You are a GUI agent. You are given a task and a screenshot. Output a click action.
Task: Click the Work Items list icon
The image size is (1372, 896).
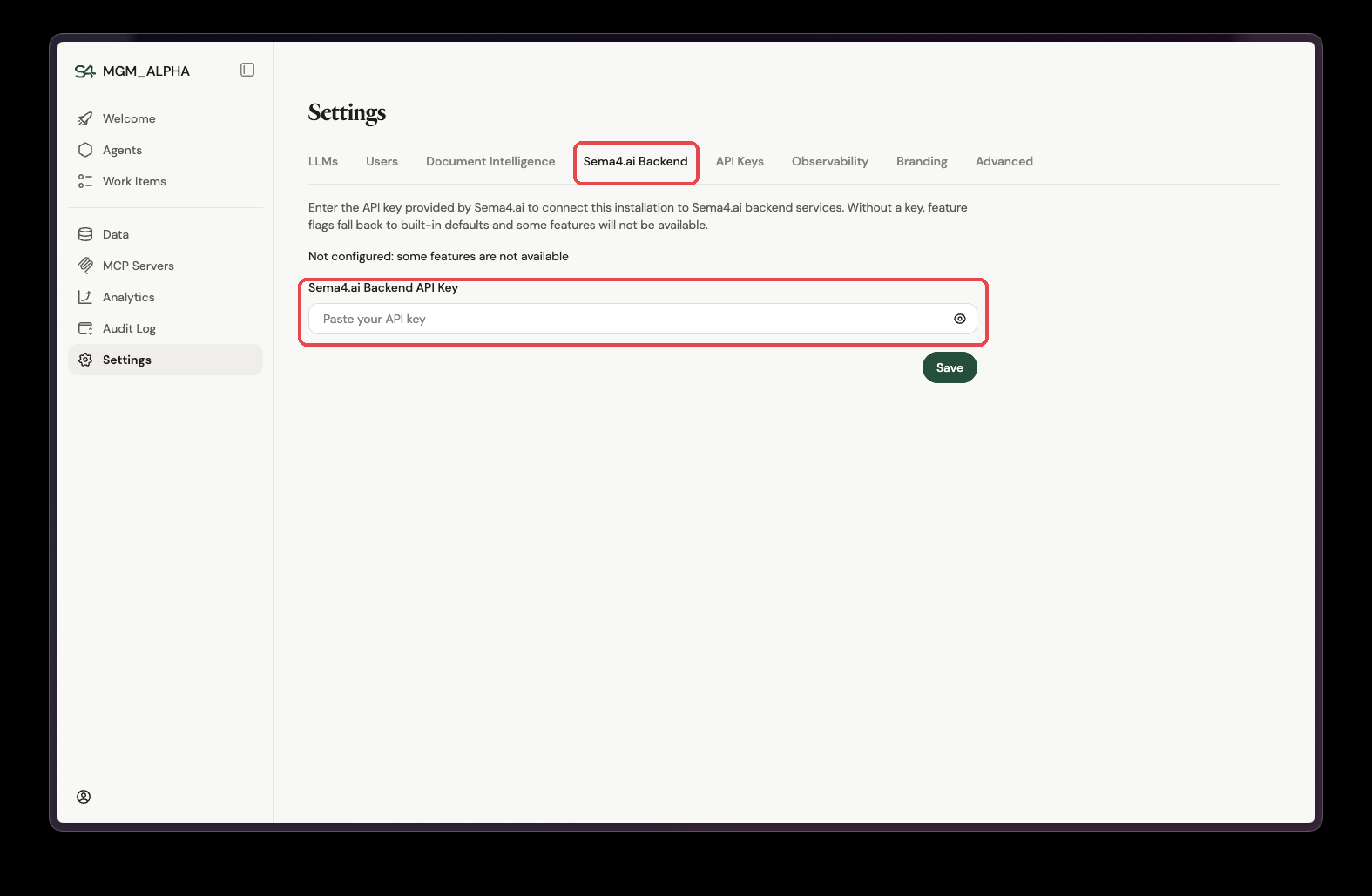coord(85,181)
